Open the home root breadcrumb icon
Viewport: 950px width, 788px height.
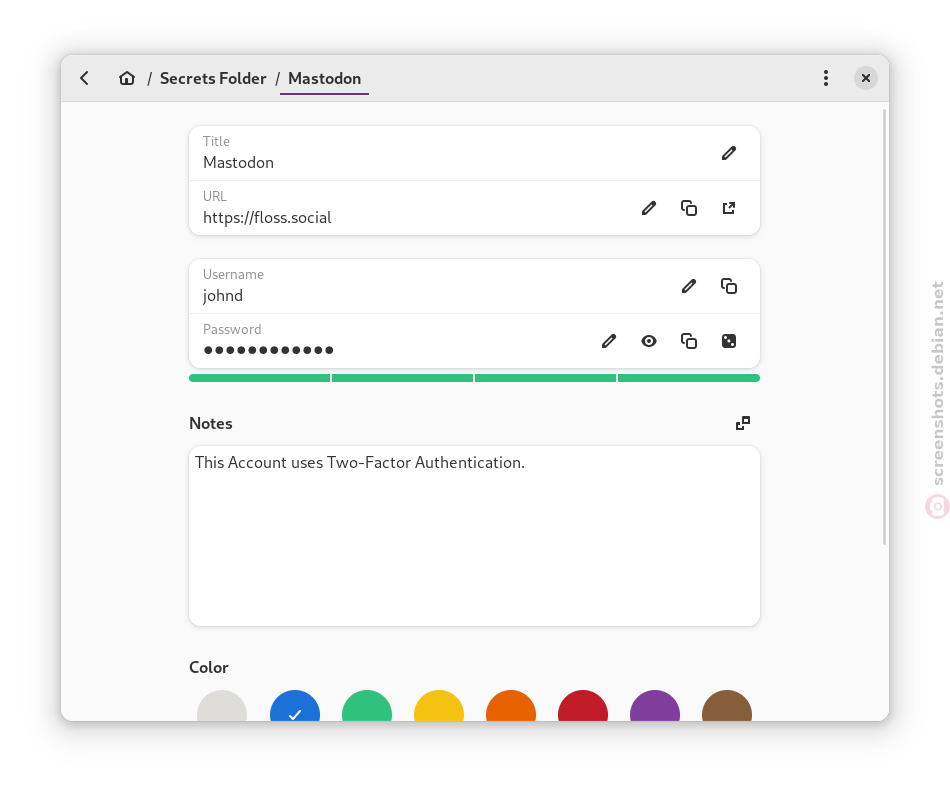127,78
